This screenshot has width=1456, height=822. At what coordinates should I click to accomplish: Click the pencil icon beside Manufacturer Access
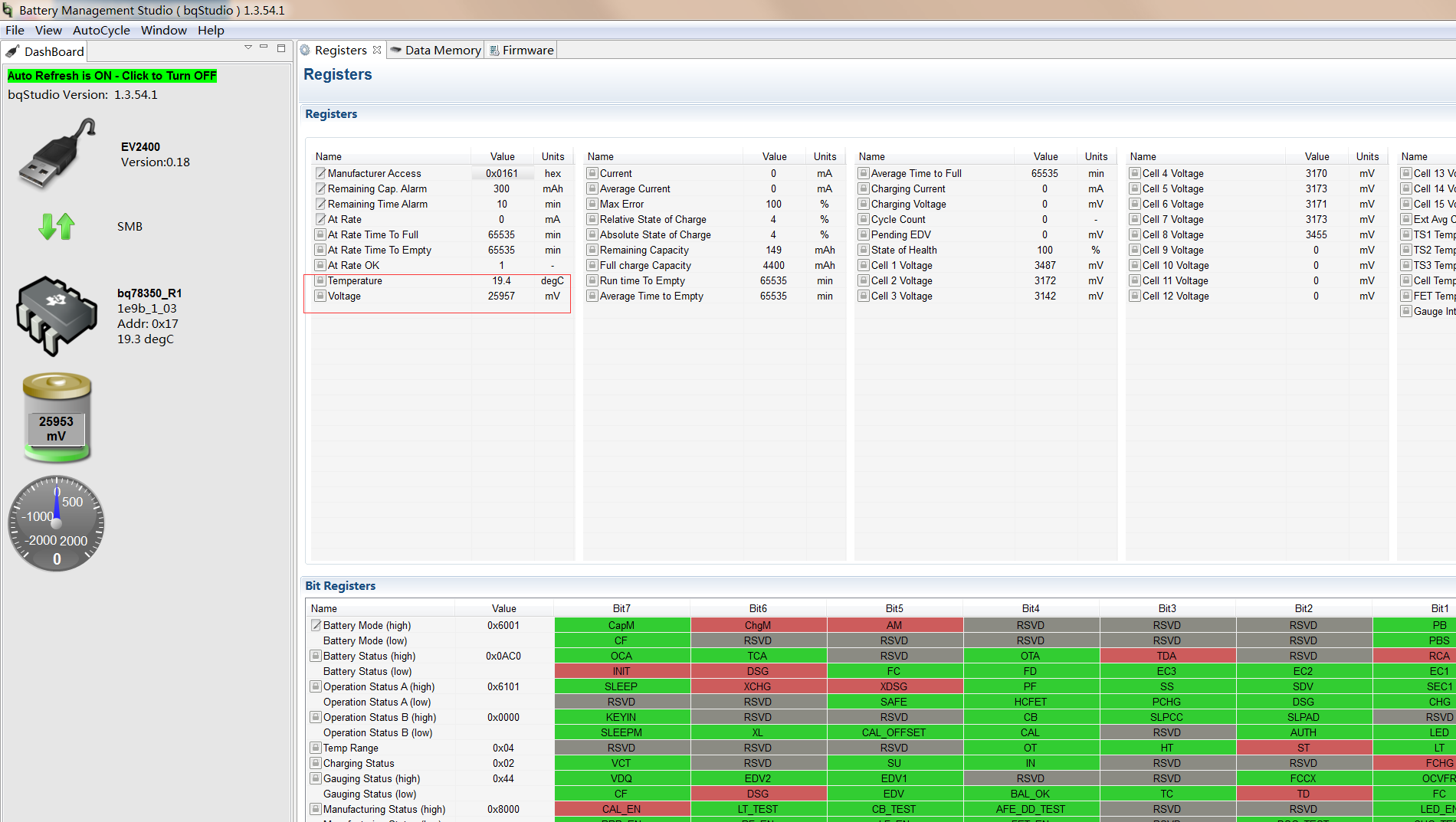pos(321,173)
